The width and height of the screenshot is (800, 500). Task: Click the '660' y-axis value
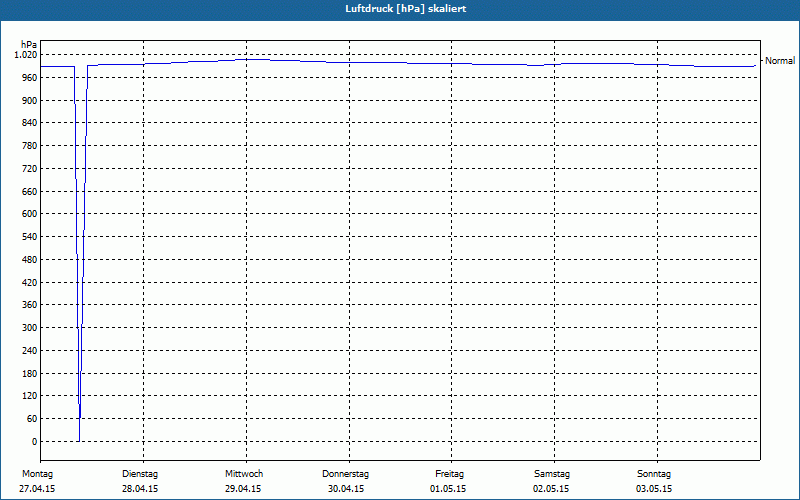(x=31, y=192)
